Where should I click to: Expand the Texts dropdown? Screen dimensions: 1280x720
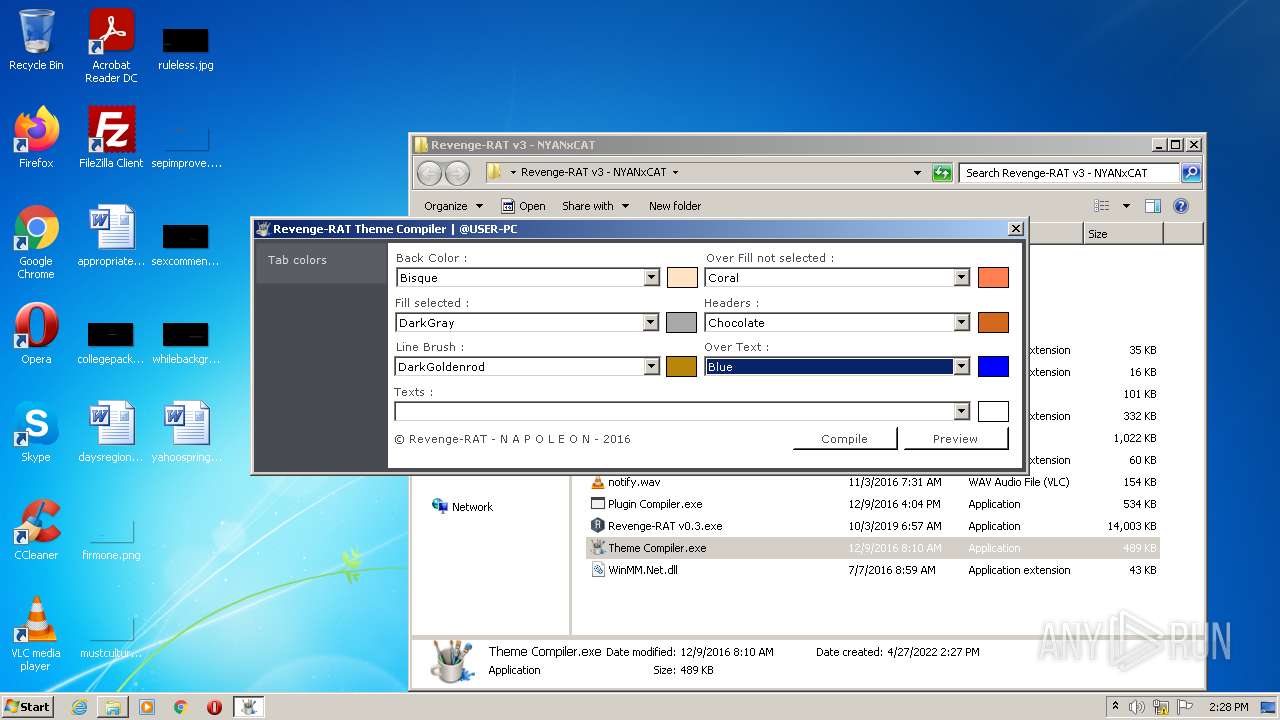(x=962, y=411)
